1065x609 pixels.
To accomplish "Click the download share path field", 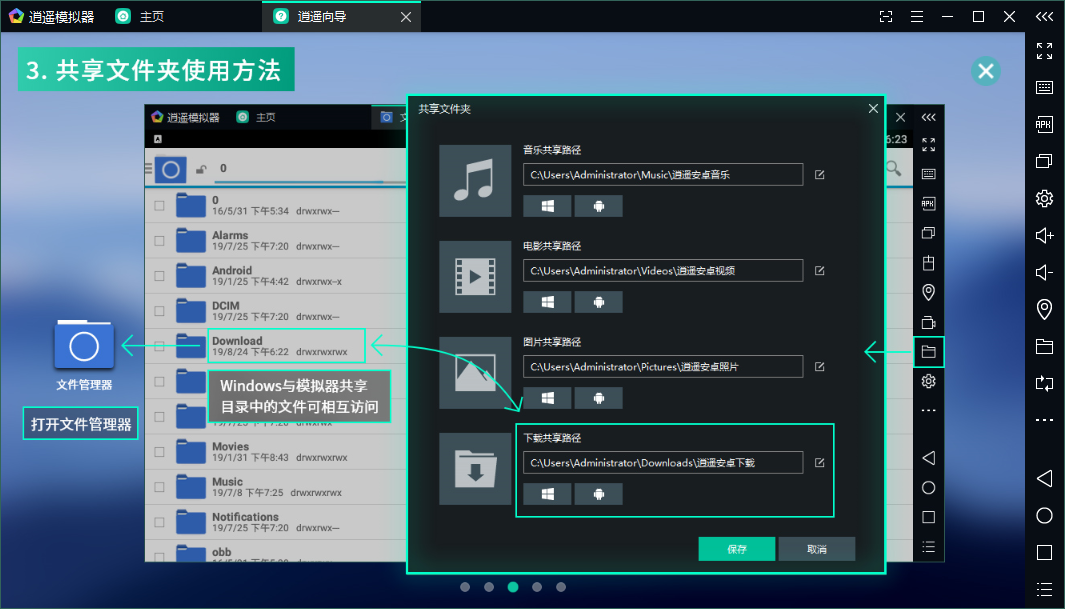I will pos(663,462).
